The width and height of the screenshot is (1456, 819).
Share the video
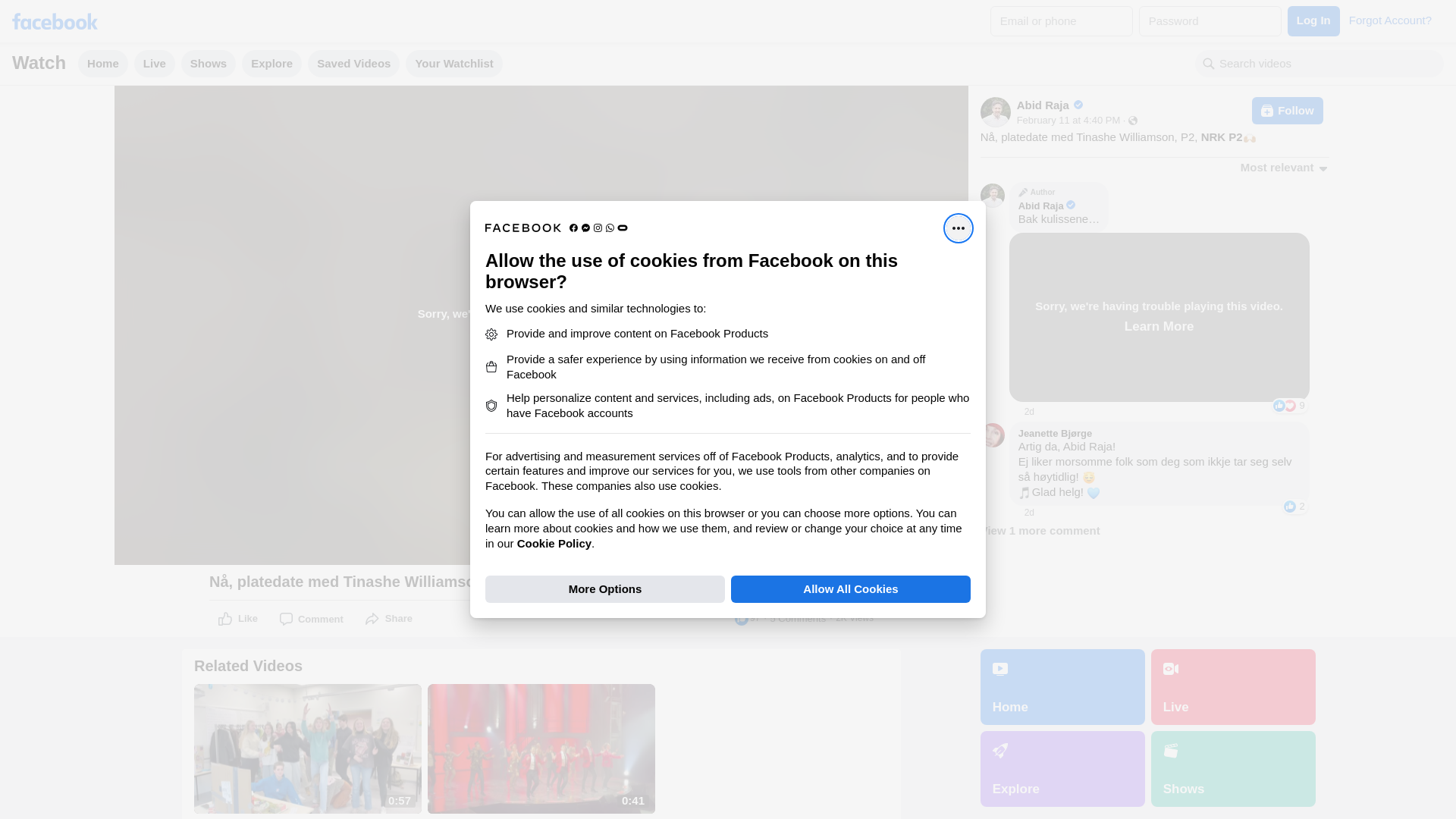389,619
